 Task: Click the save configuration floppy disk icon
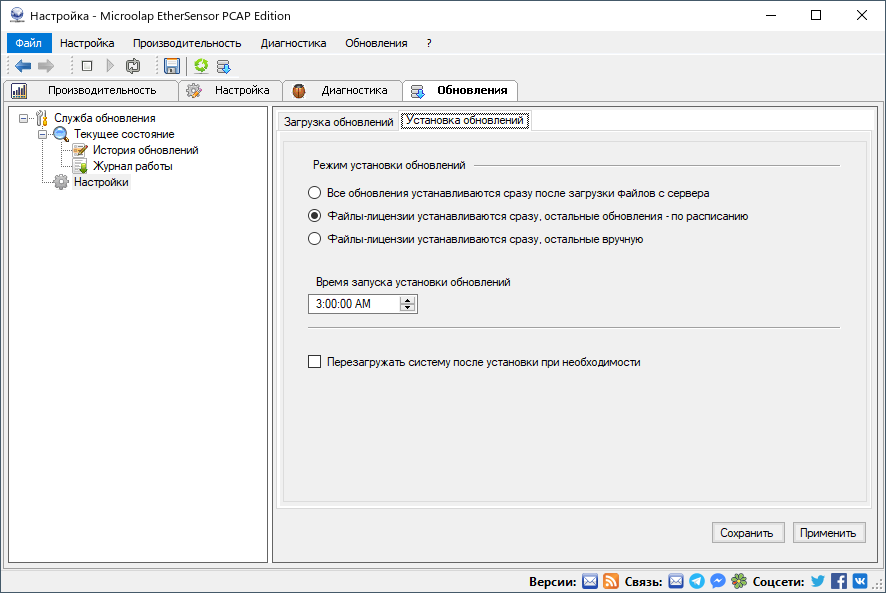point(171,66)
